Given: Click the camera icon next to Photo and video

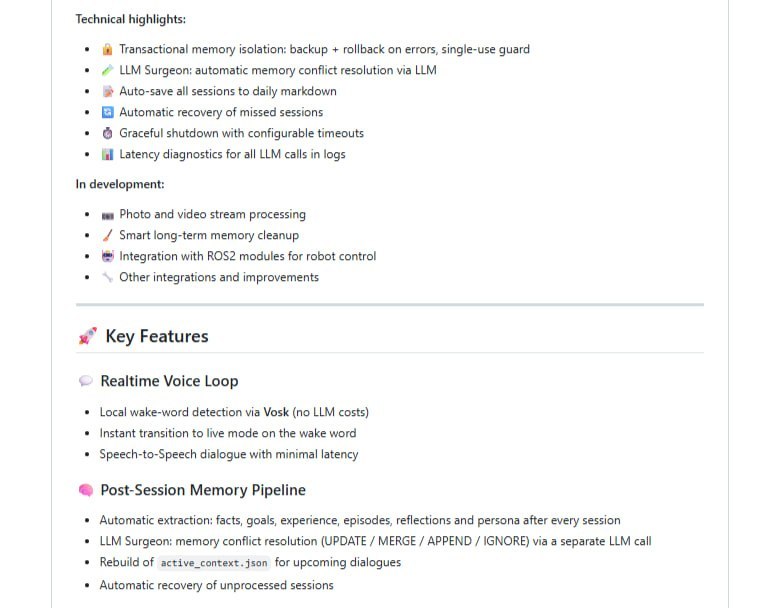Looking at the screenshot, I should pyautogui.click(x=107, y=215).
